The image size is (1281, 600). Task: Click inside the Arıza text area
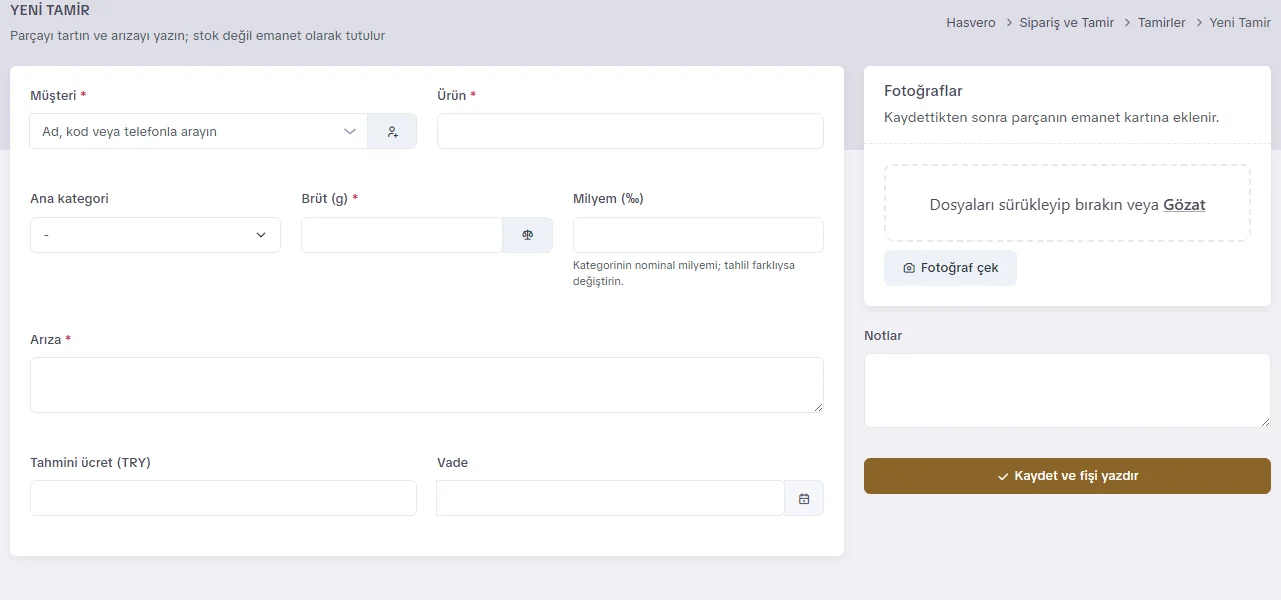tap(427, 385)
